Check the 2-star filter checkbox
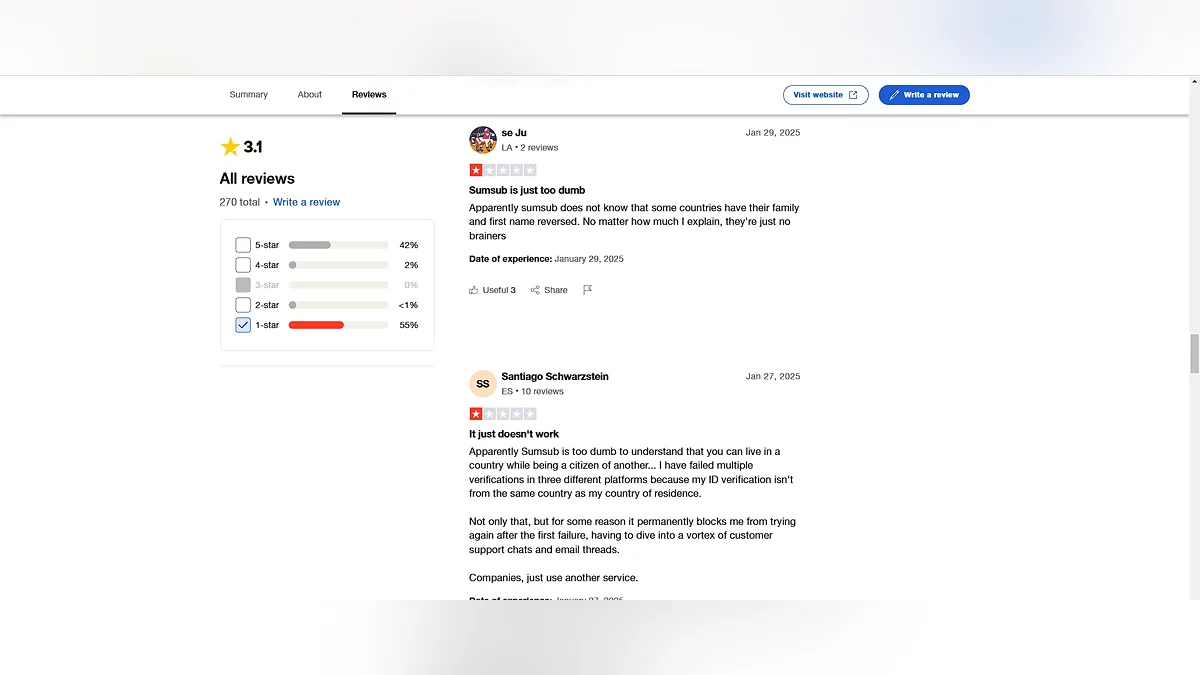Screen dimensions: 1200x675 point(243,305)
